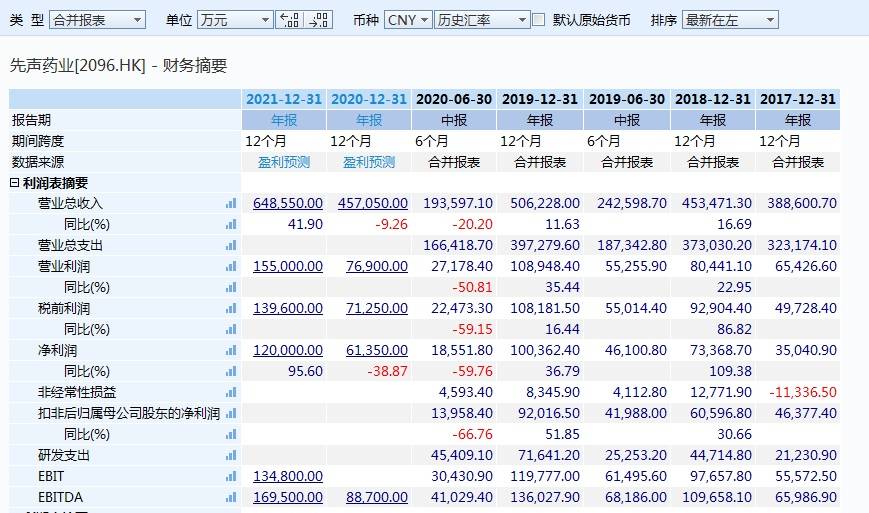Viewport: 869px width, 513px height.
Task: Click the 2020-06-30 column header
Action: [454, 99]
